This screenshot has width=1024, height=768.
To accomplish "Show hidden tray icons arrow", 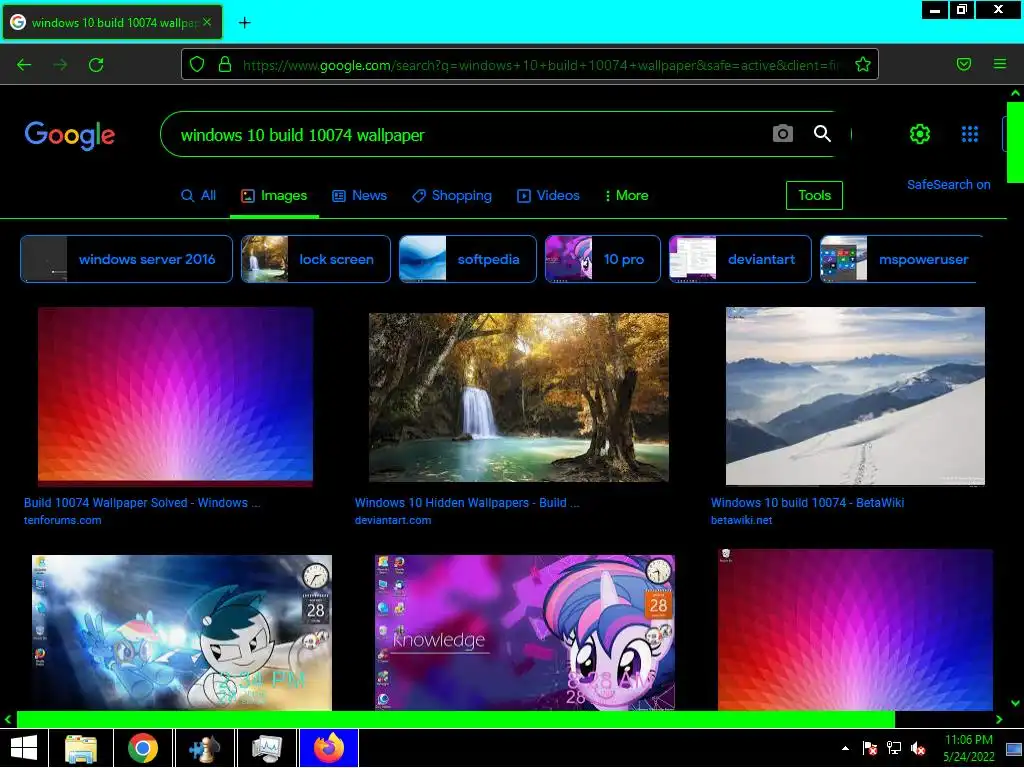I will pos(845,748).
